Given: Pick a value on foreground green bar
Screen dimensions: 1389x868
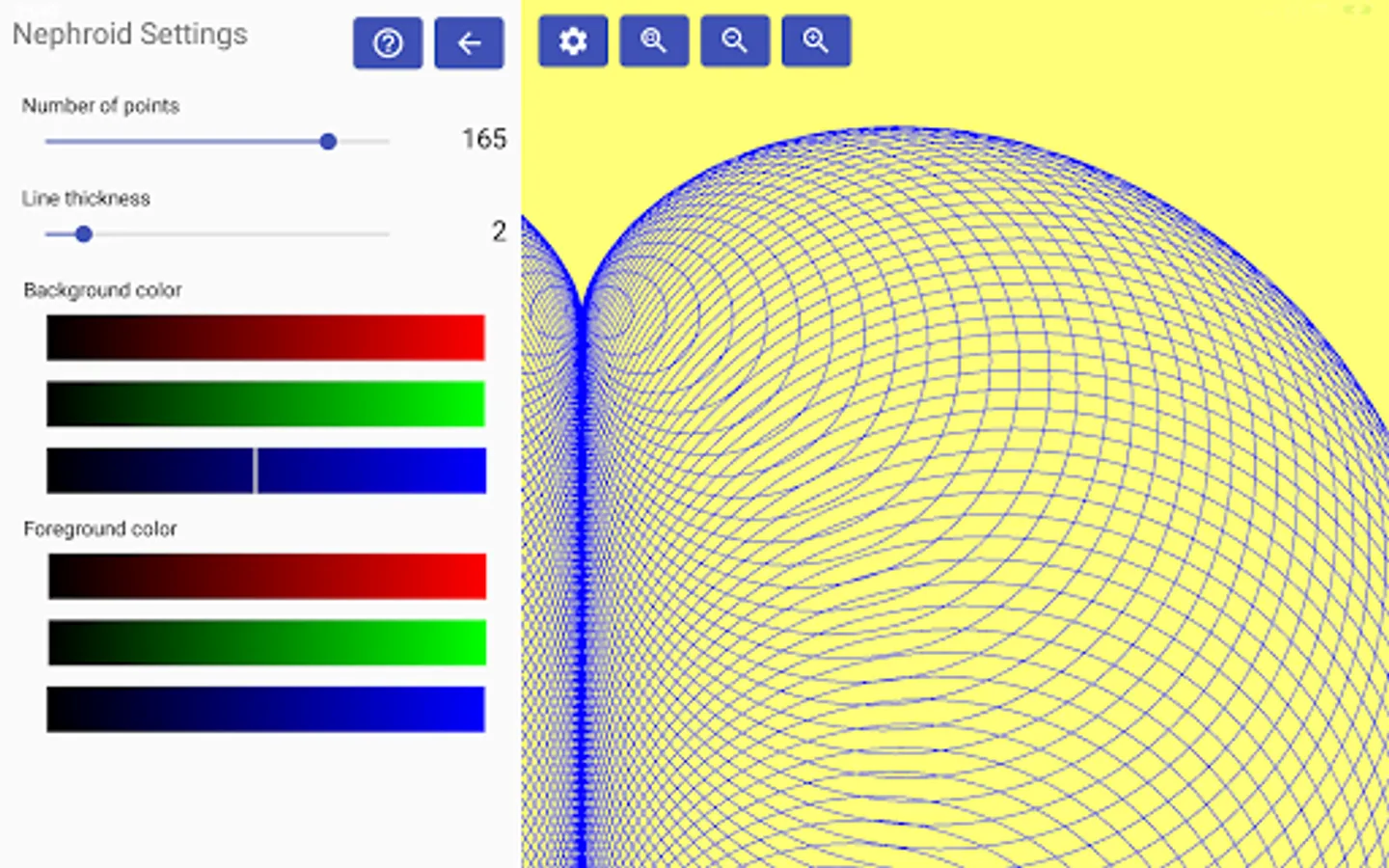Looking at the screenshot, I should point(266,643).
